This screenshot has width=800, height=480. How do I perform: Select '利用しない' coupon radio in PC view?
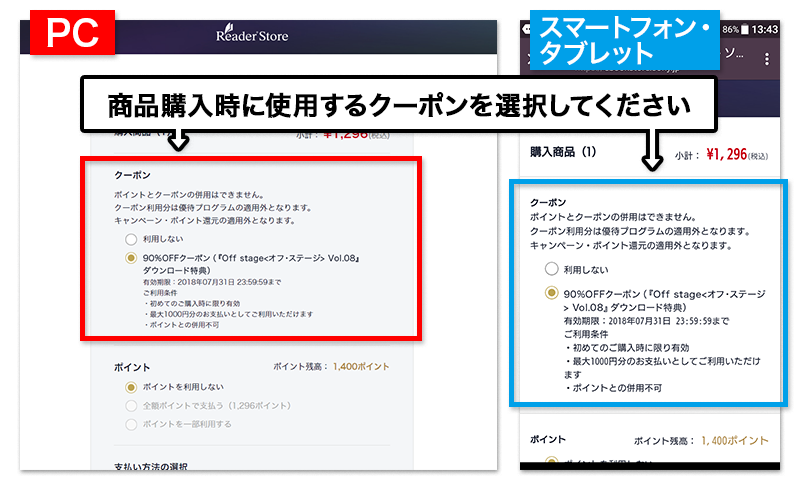[x=131, y=239]
